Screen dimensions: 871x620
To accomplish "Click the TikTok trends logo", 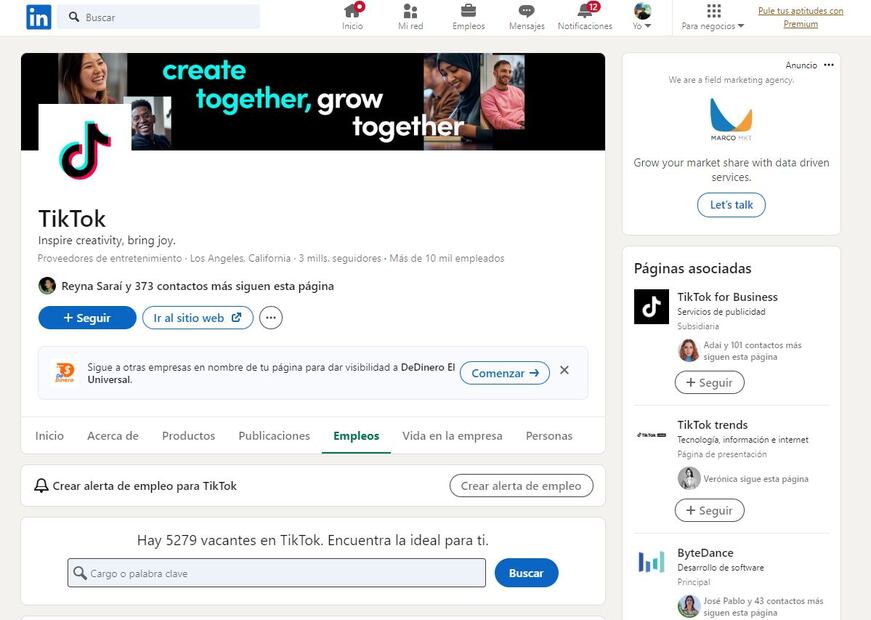I will click(x=652, y=434).
